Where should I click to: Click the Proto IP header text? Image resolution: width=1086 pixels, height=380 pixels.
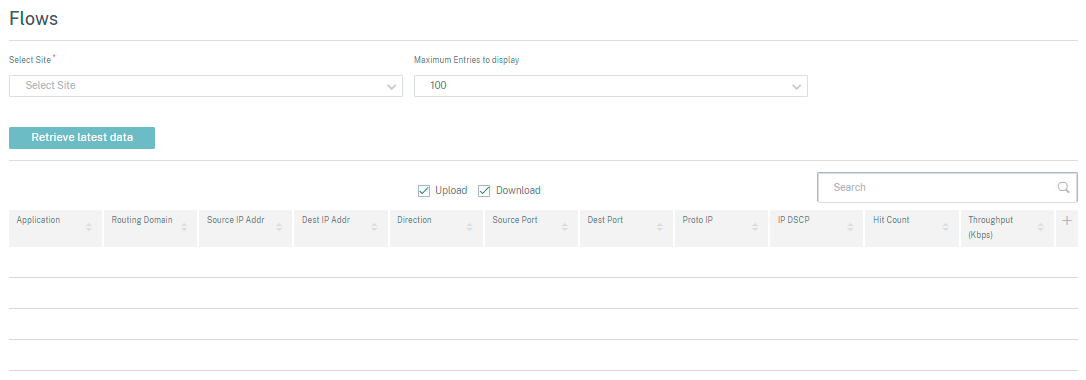click(x=697, y=220)
